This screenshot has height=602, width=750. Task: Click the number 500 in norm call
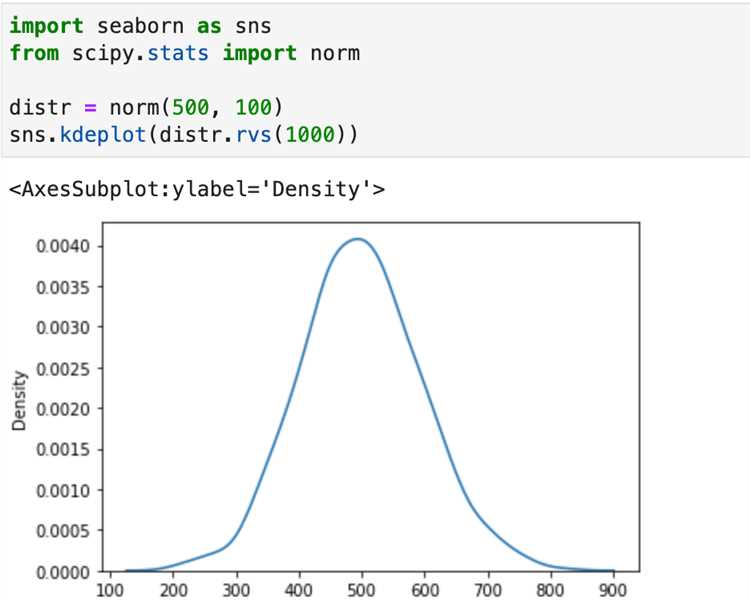pyautogui.click(x=190, y=107)
